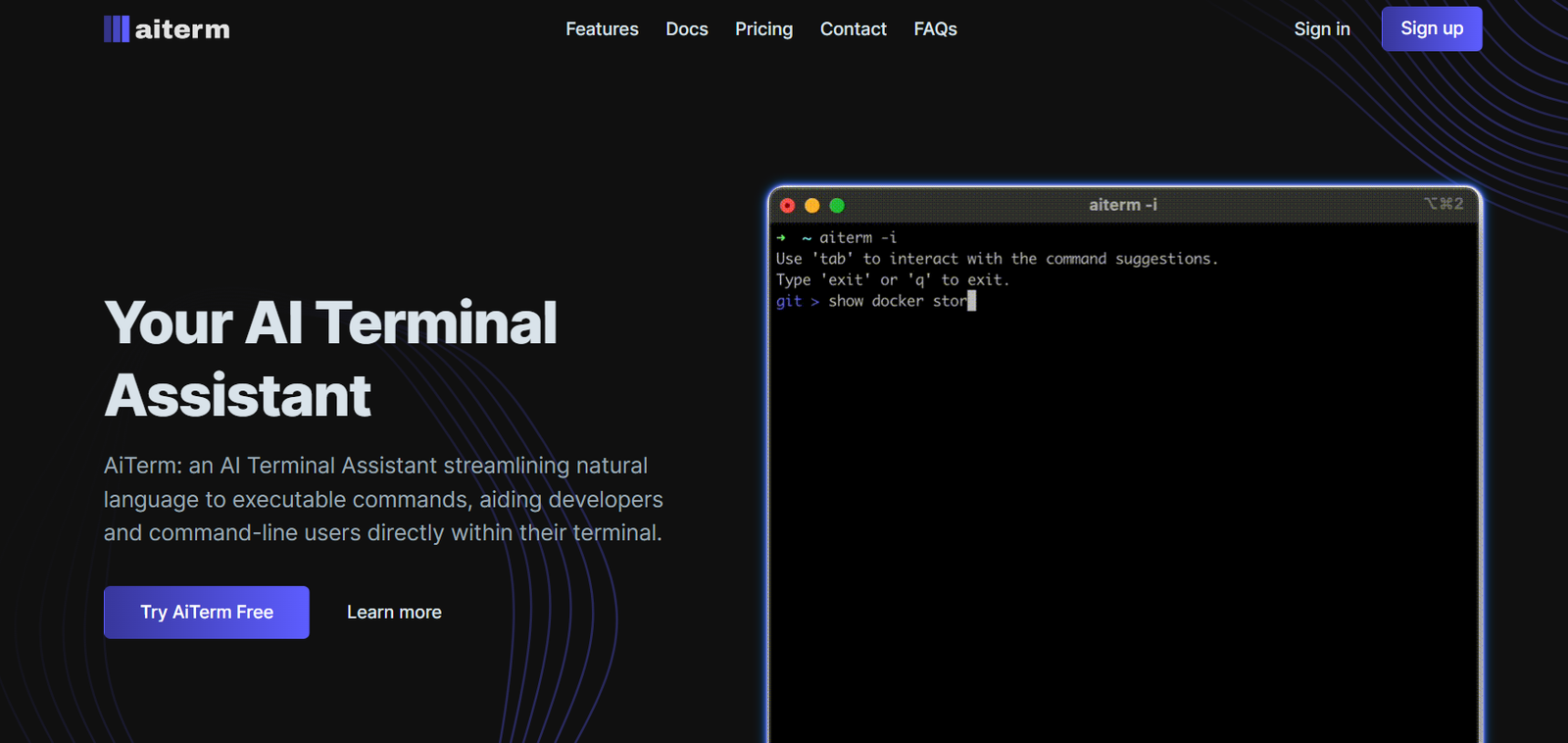This screenshot has width=1568, height=743.
Task: Click the green arrow shell prompt
Action: (781, 238)
